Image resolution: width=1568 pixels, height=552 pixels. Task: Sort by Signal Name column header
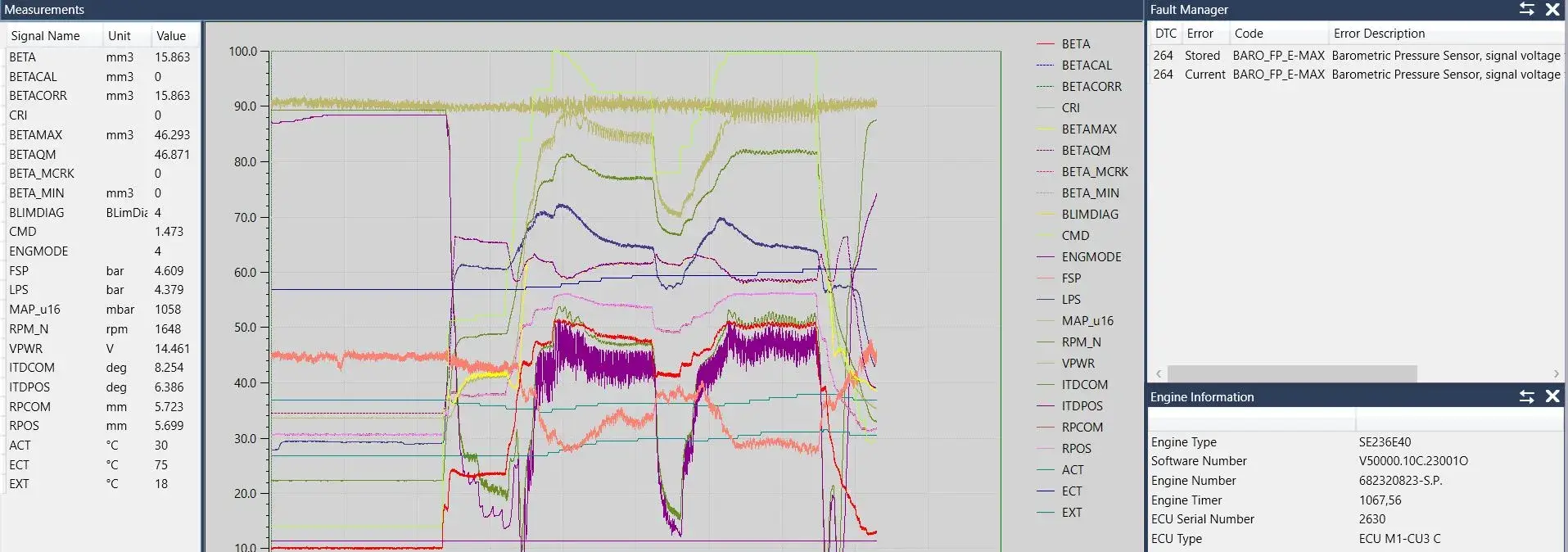[45, 36]
